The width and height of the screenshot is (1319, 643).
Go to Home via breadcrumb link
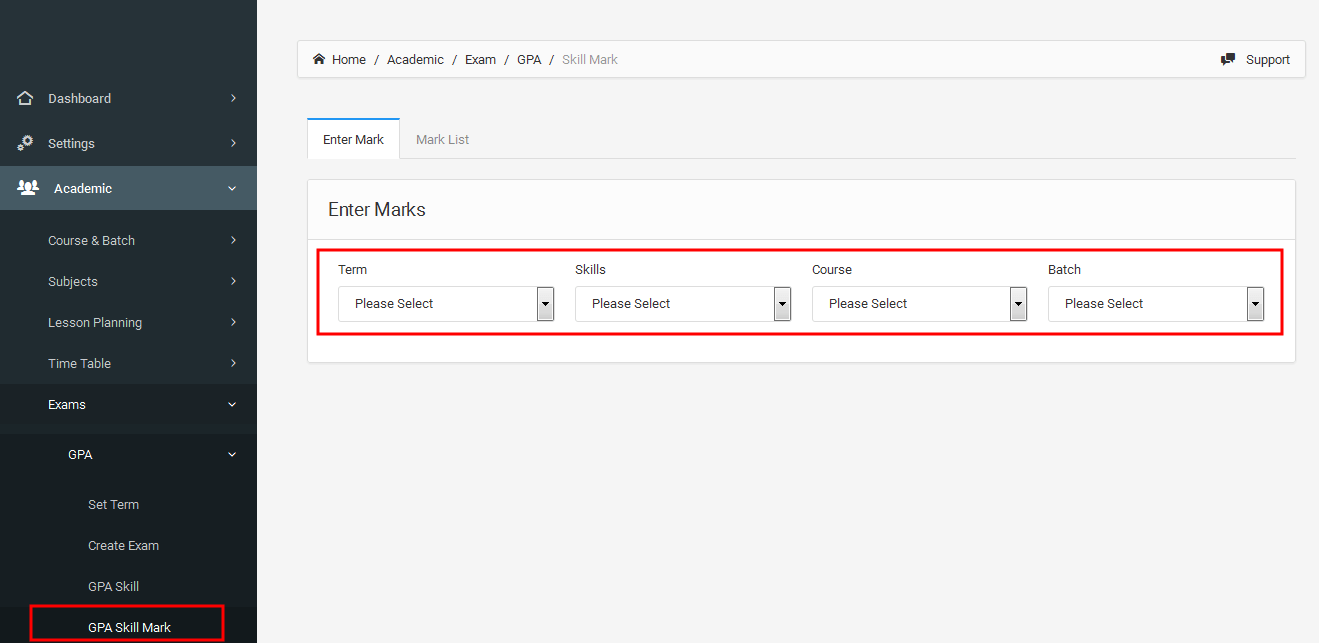(349, 59)
